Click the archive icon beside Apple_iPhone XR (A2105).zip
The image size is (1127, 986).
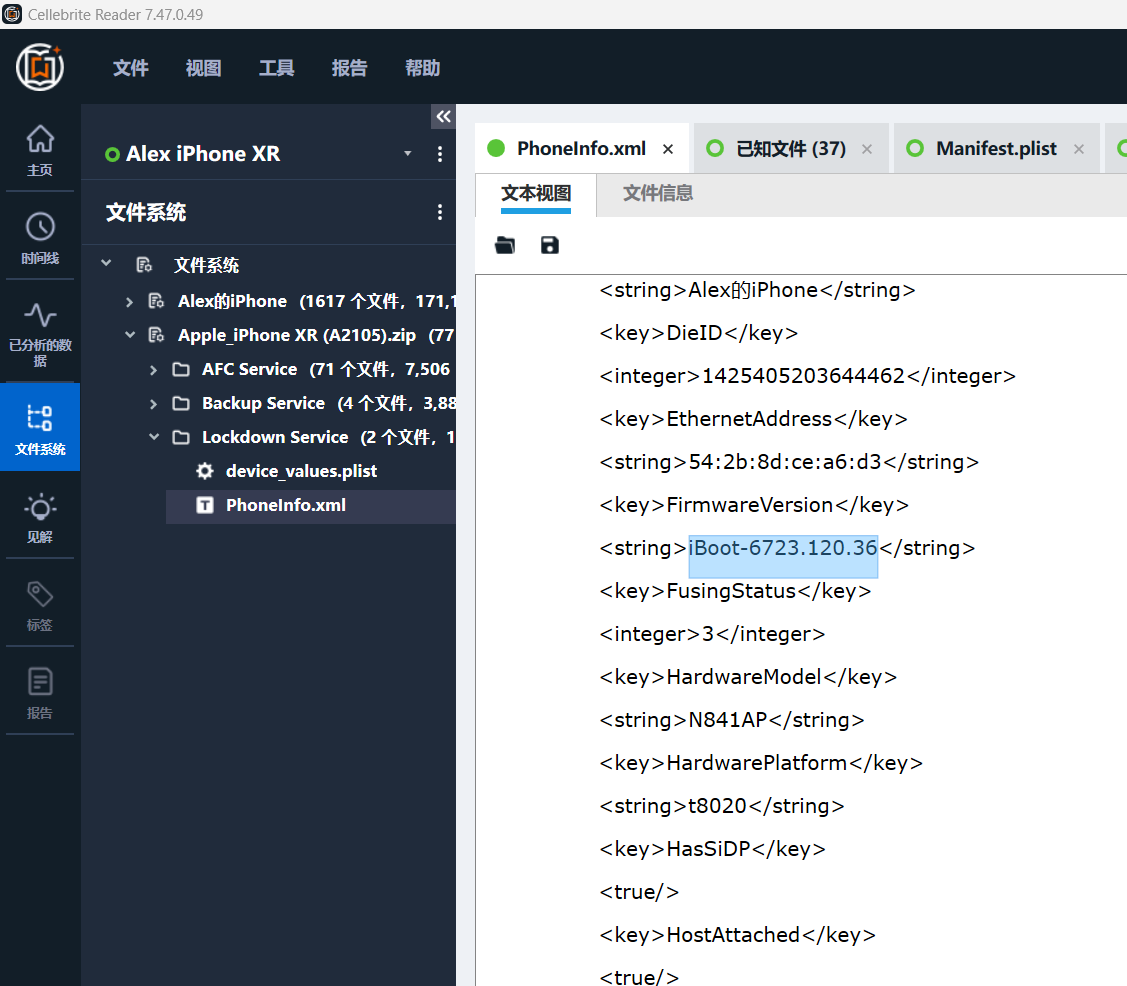pos(156,335)
